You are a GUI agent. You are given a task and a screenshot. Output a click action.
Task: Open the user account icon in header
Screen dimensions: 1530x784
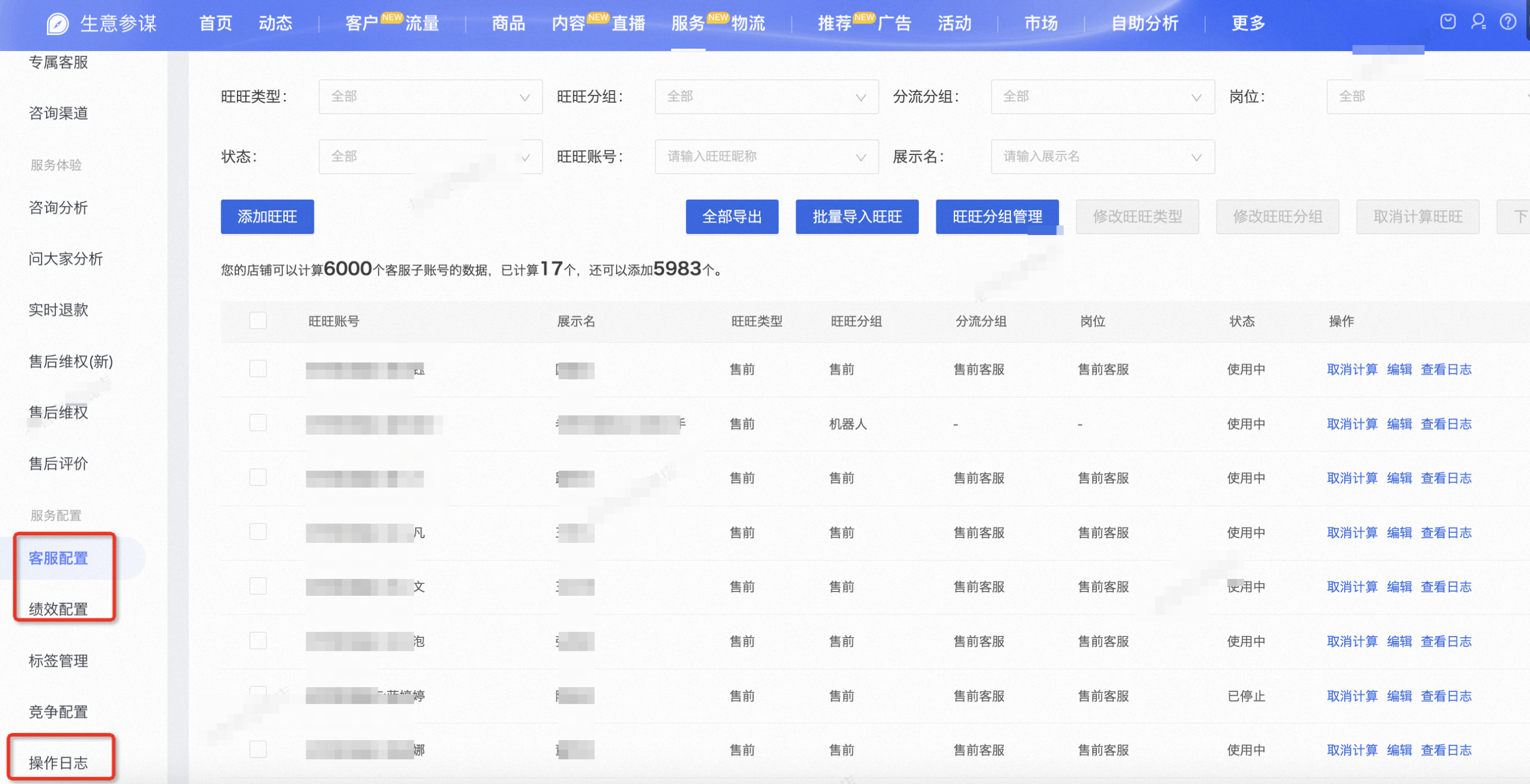point(1478,22)
